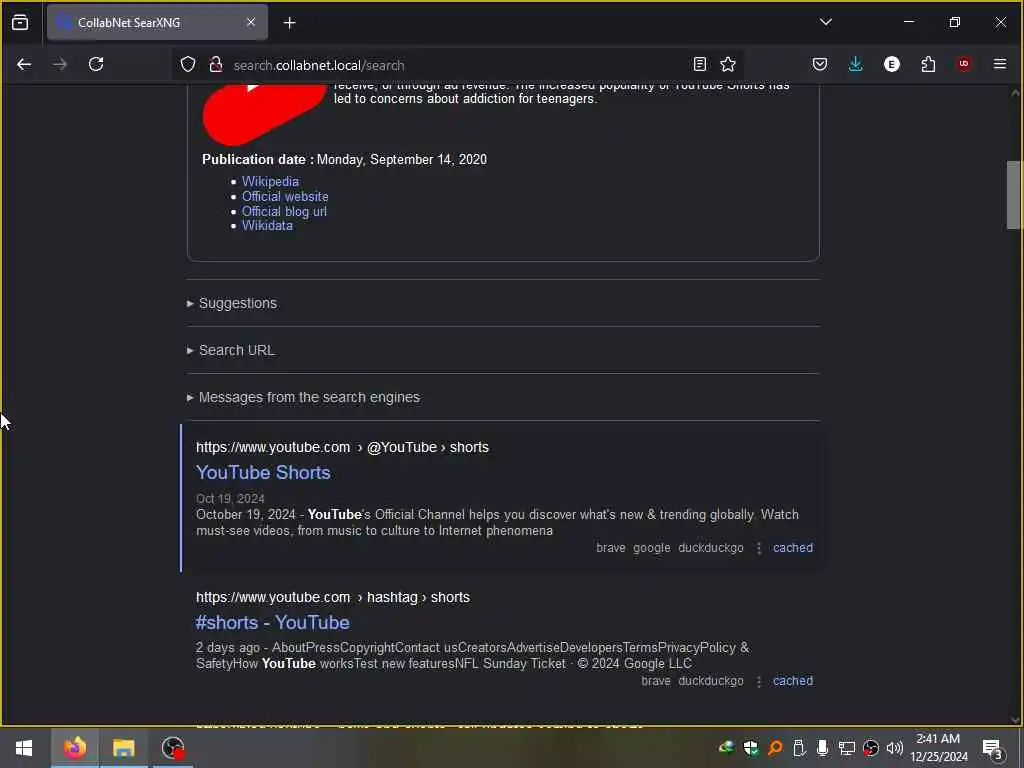Open a new browser tab
1024x768 pixels.
(x=289, y=23)
